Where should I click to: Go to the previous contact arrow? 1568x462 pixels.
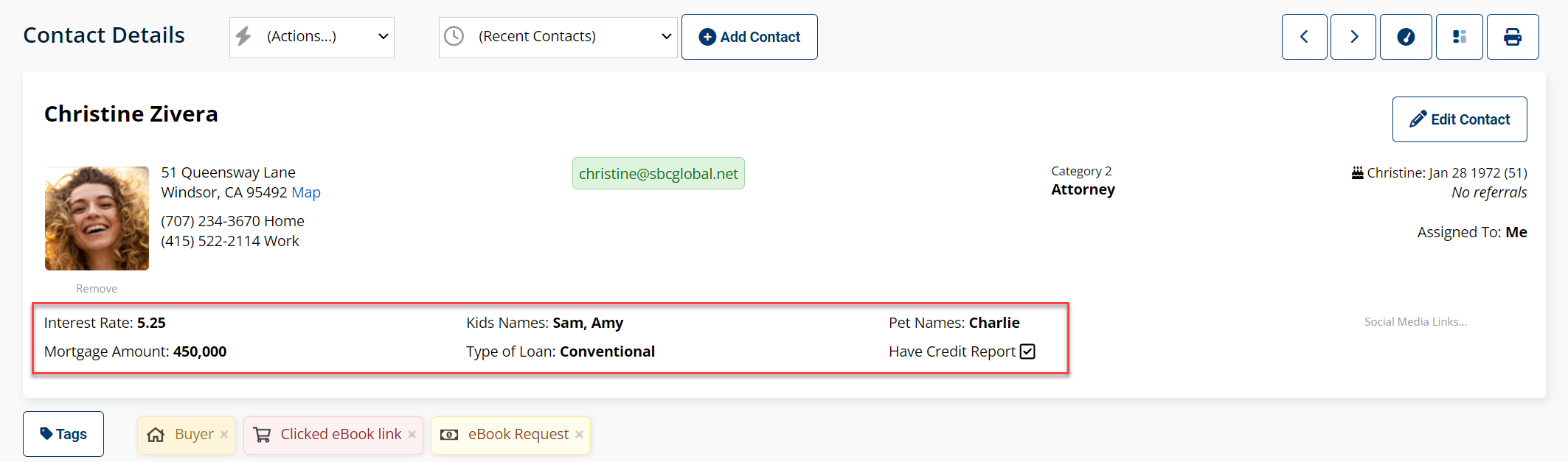(x=1304, y=37)
